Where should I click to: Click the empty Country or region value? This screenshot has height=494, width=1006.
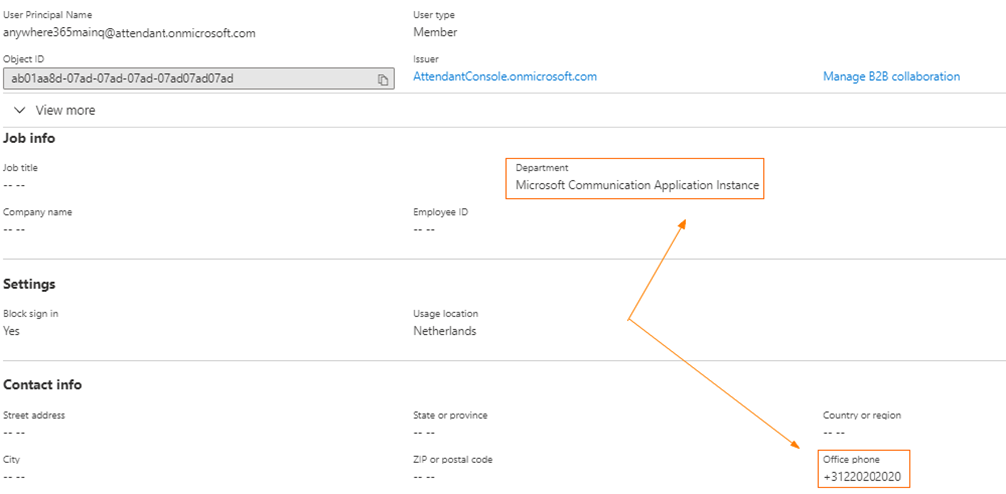(x=834, y=432)
